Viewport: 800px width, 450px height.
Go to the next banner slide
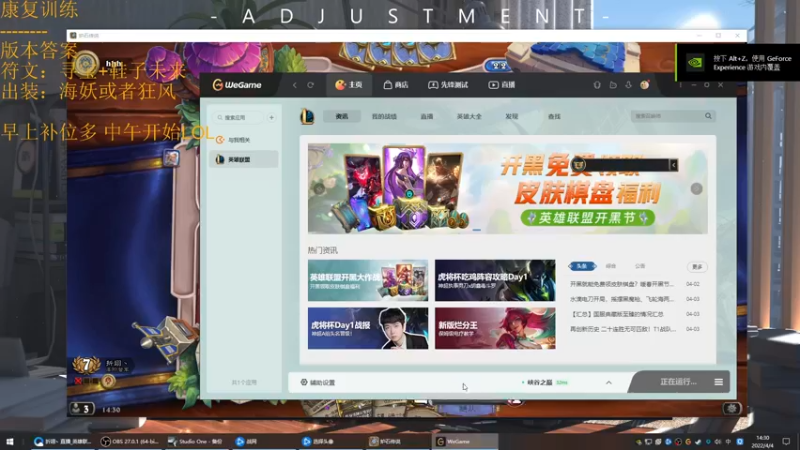click(x=696, y=189)
